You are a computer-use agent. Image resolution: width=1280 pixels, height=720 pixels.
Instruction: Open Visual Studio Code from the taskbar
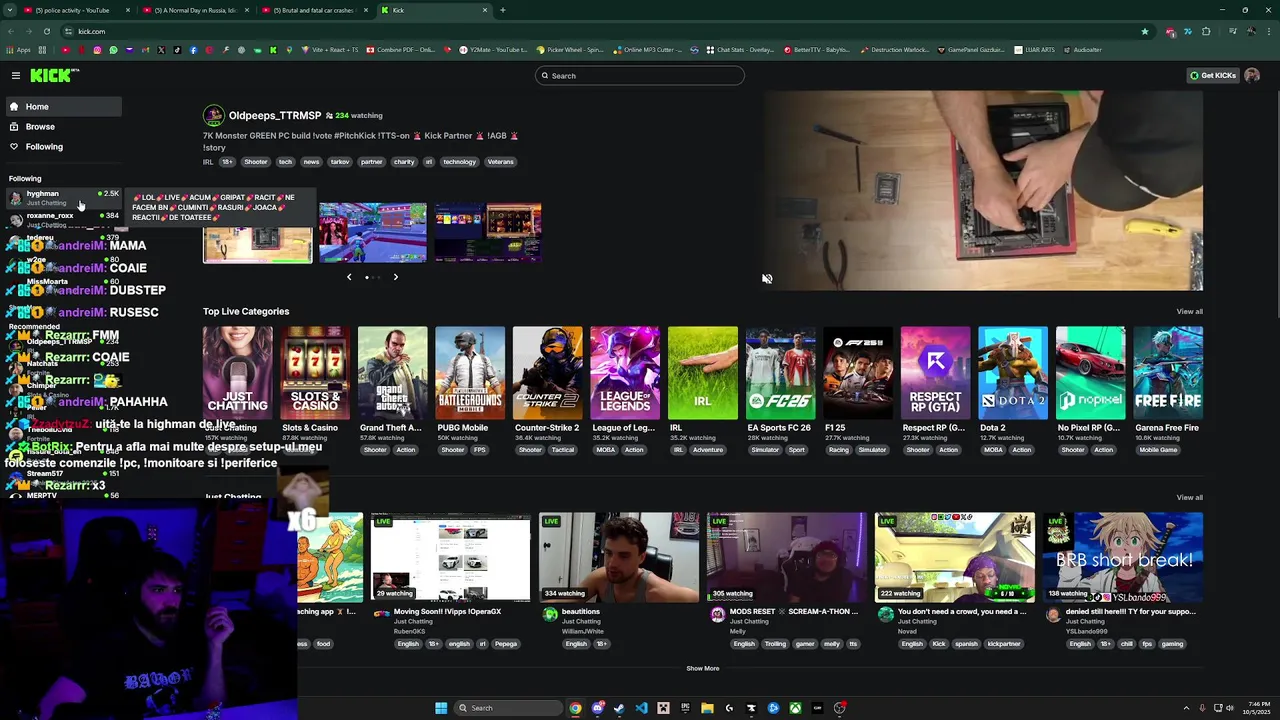(641, 708)
